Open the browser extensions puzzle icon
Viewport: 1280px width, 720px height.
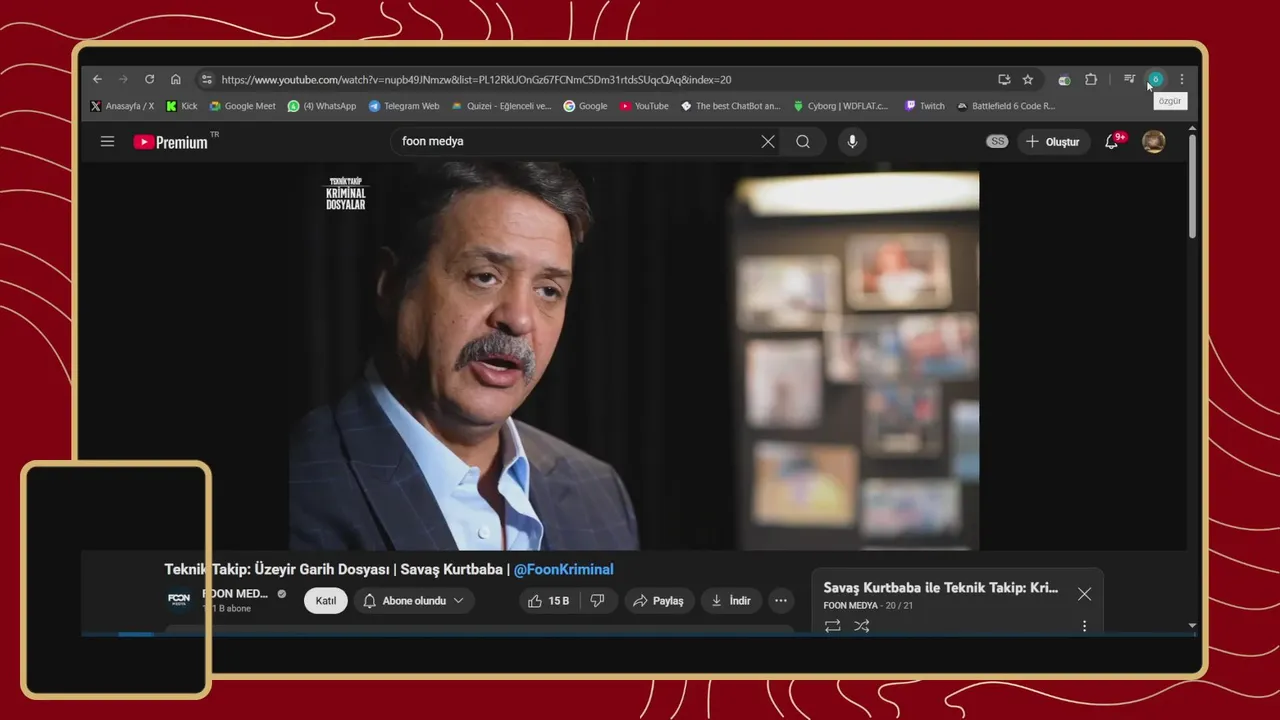pos(1091,79)
